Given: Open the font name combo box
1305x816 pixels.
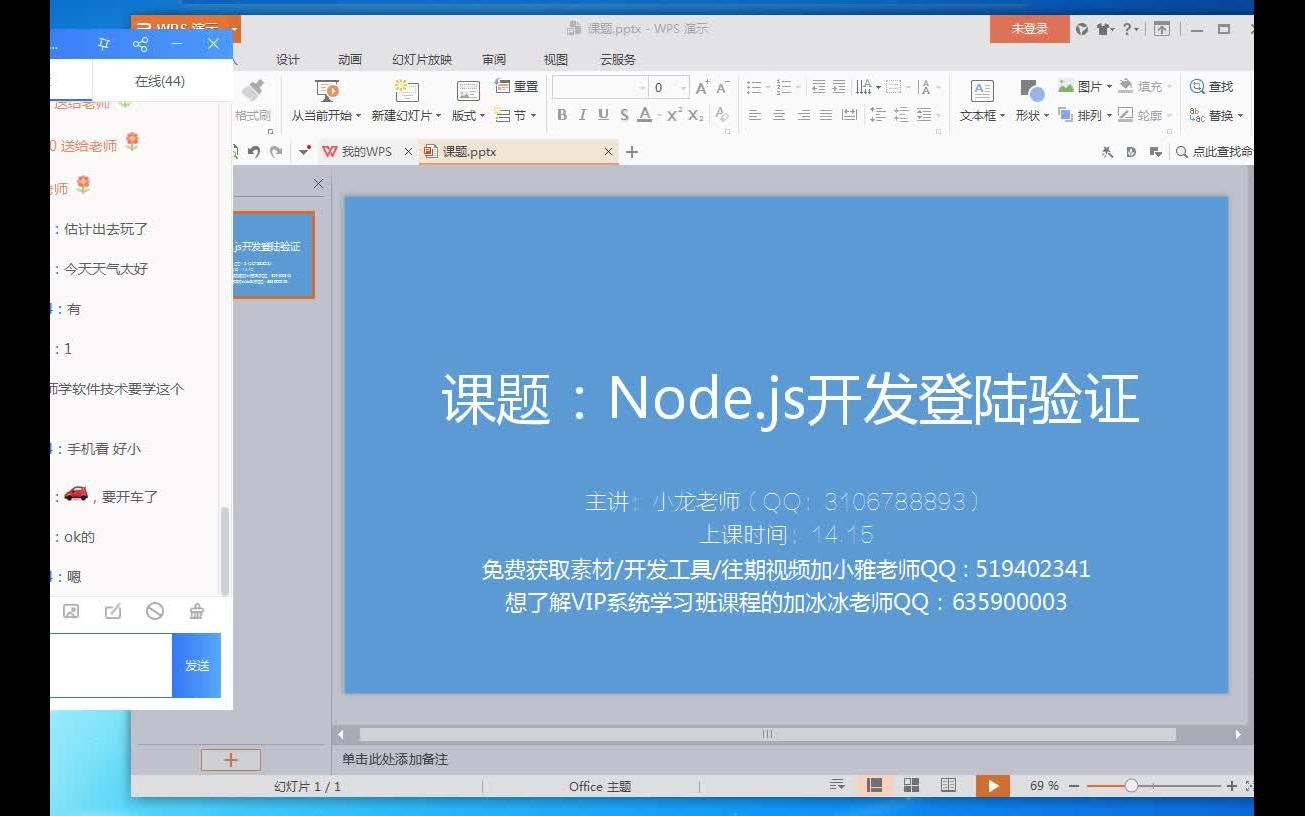Looking at the screenshot, I should (x=600, y=87).
